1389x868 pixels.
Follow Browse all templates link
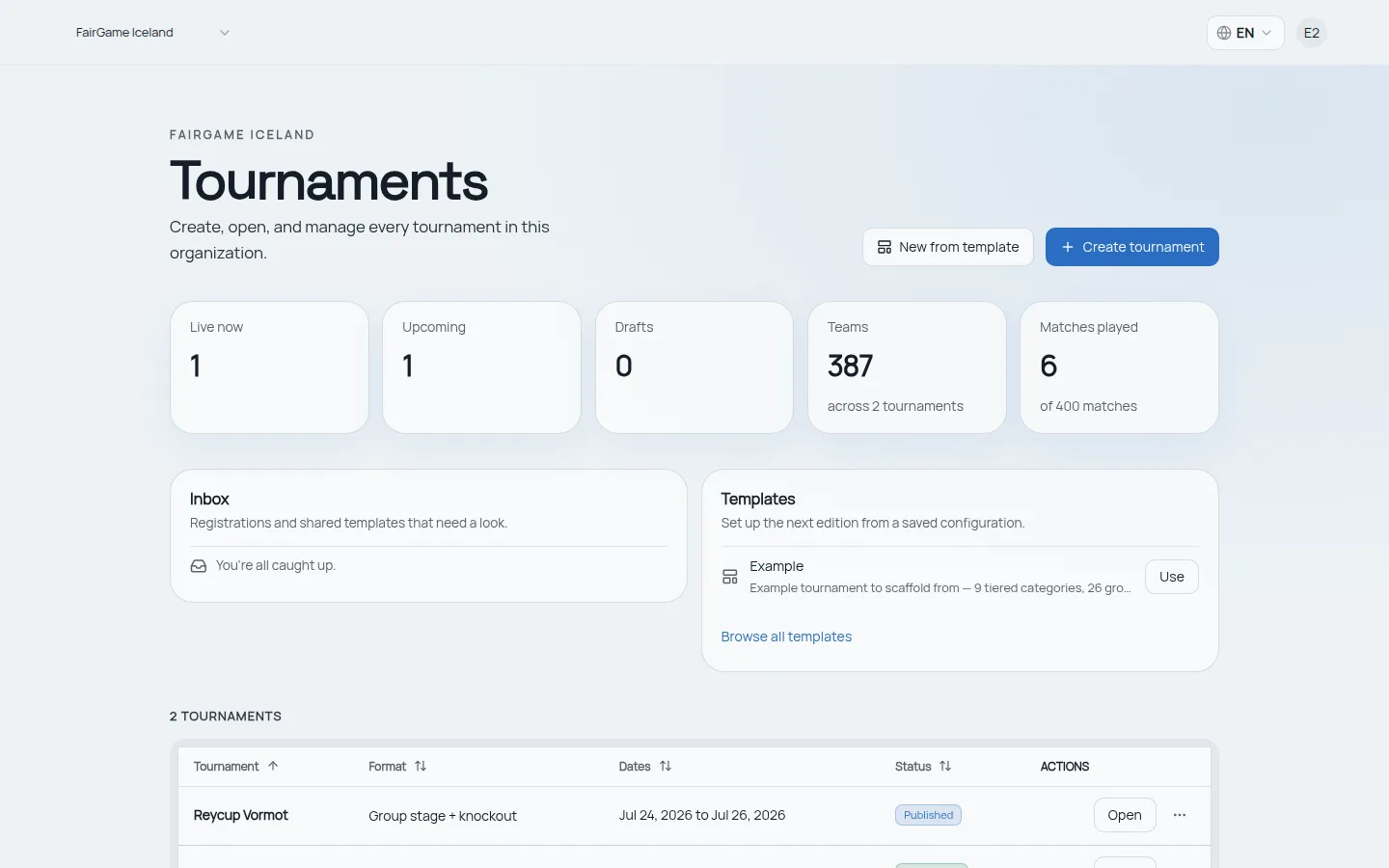coord(786,637)
